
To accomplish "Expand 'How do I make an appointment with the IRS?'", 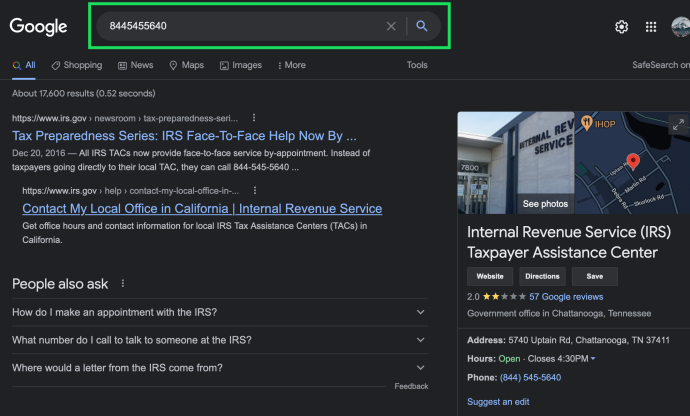I will [220, 312].
